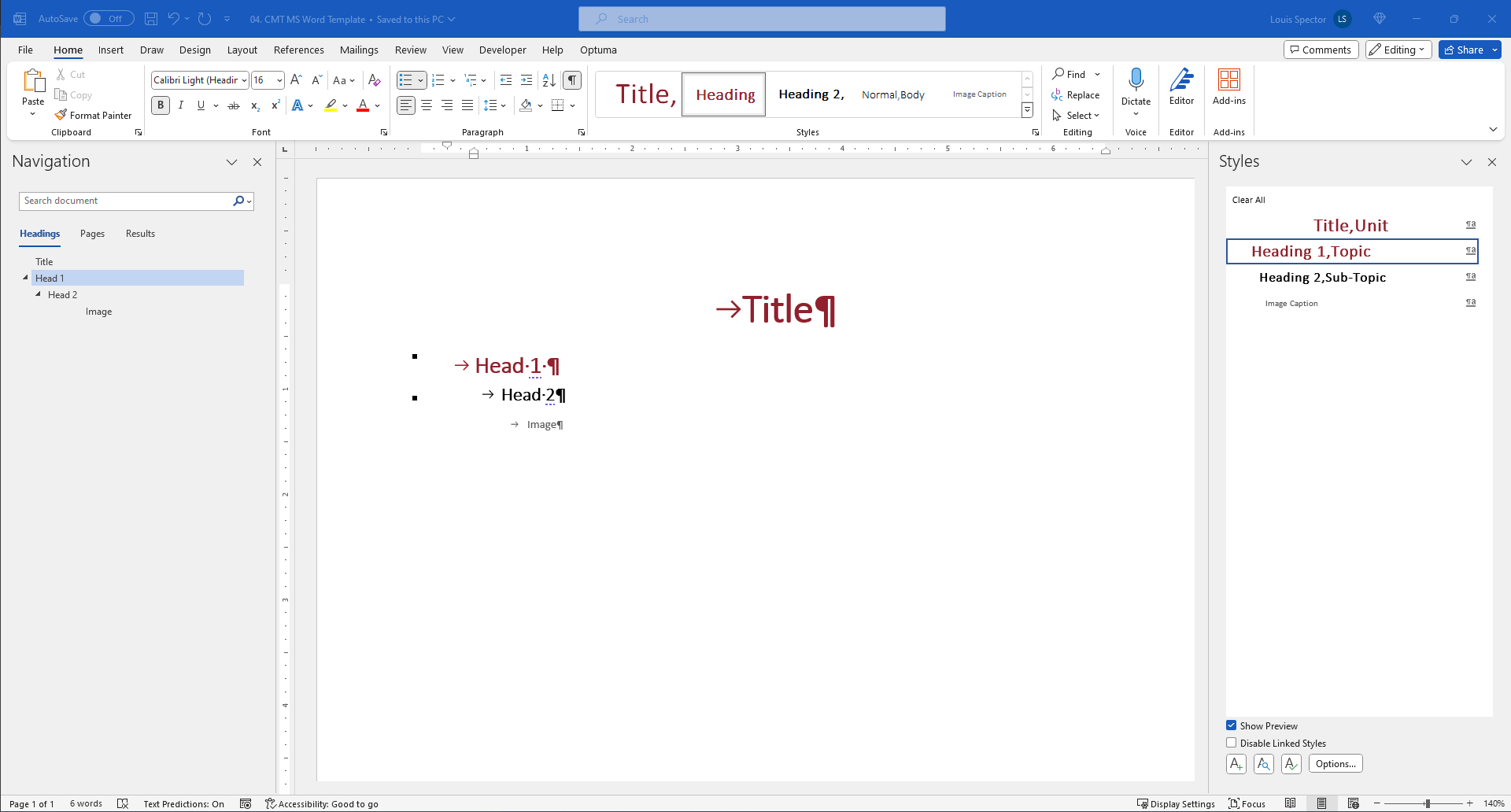Select the Format Painter
The image size is (1511, 812).
coord(93,114)
